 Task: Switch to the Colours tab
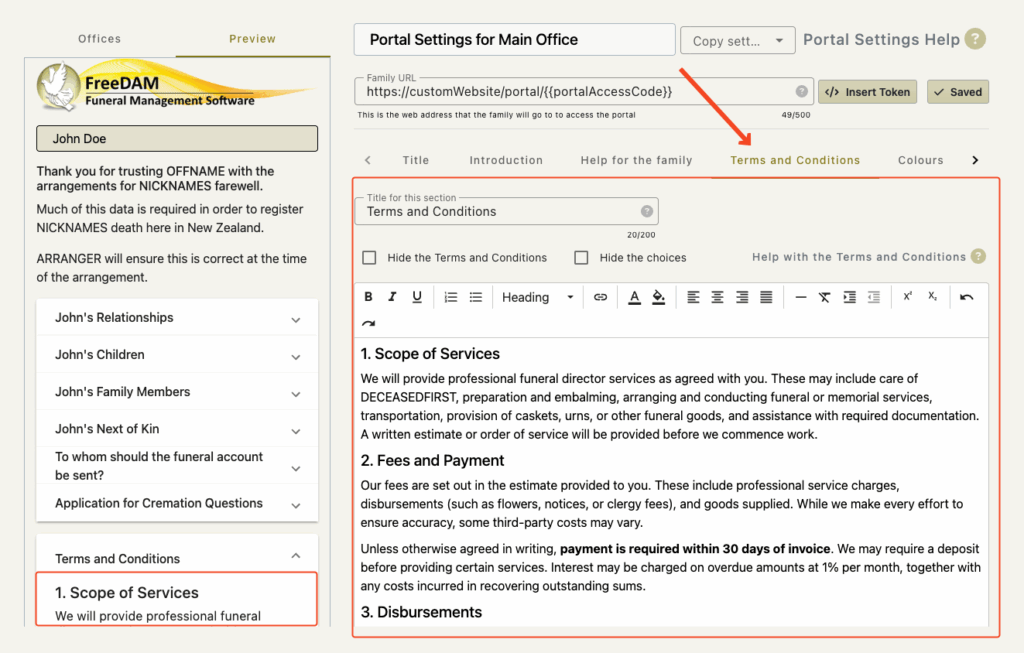pos(920,160)
